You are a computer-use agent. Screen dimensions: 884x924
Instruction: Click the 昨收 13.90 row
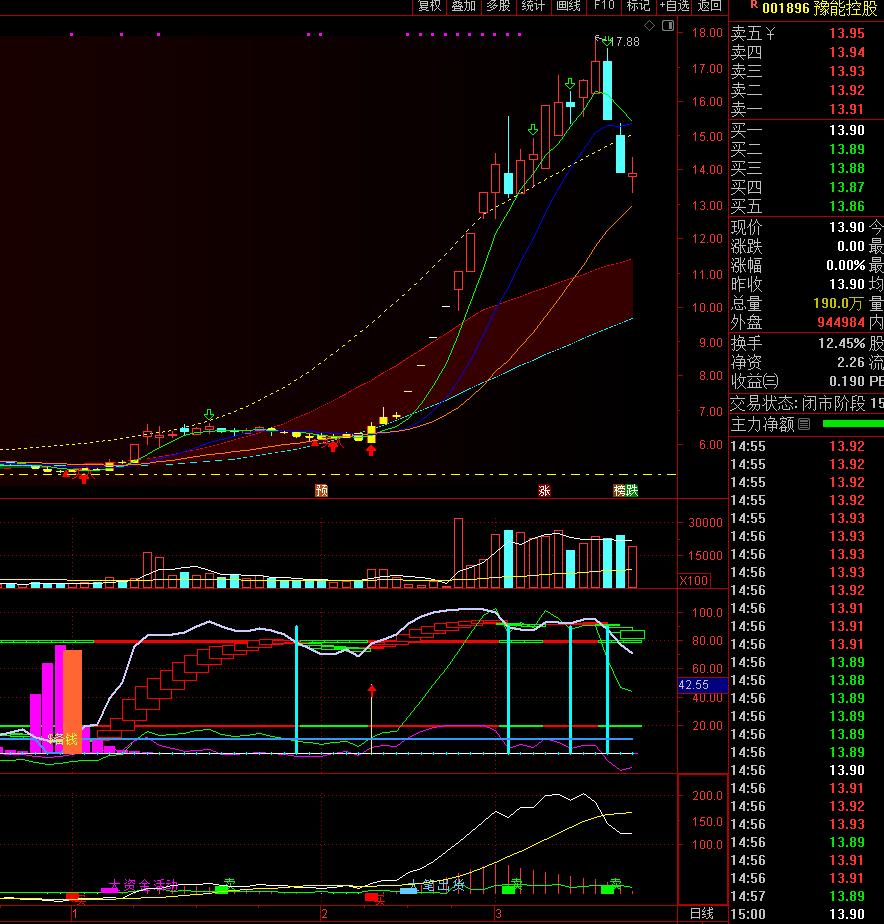click(x=798, y=284)
